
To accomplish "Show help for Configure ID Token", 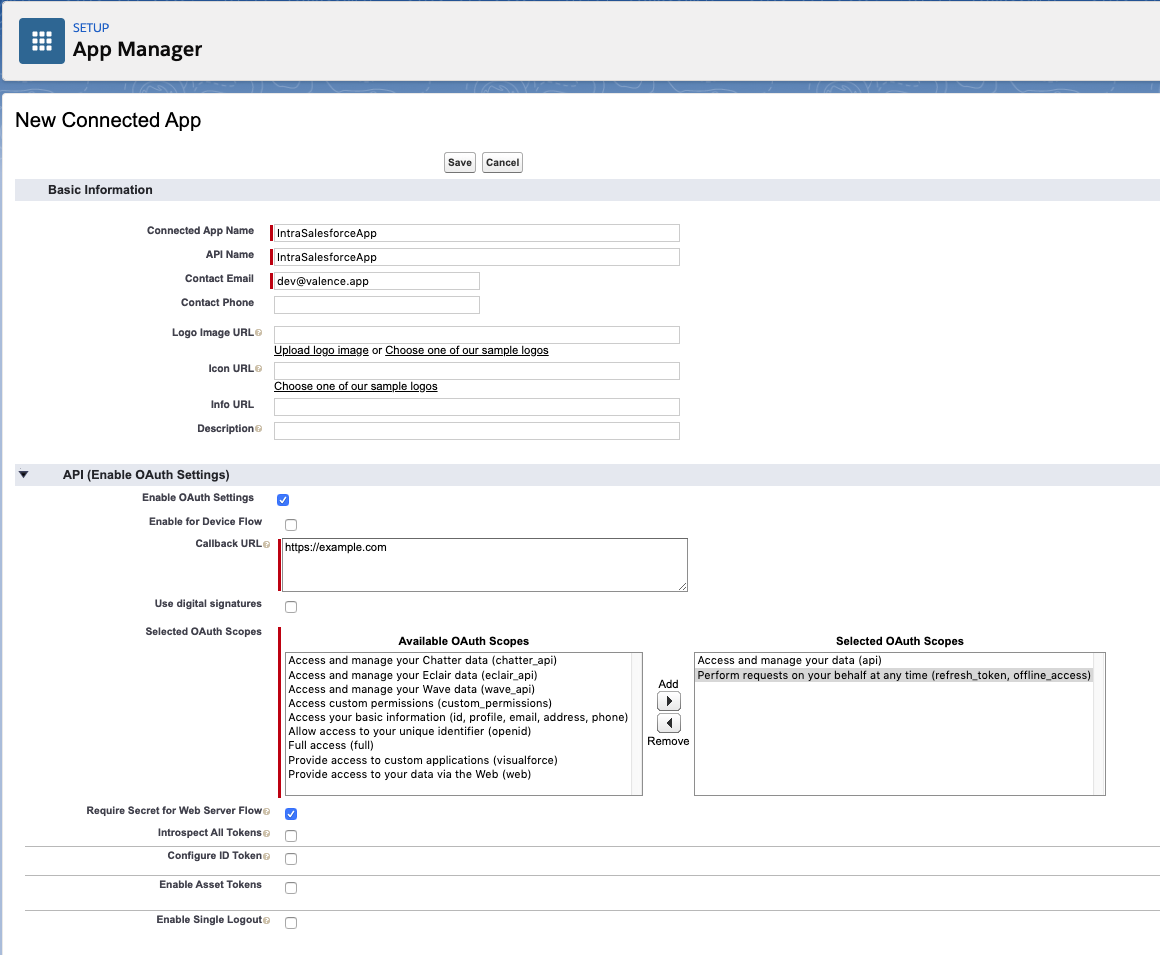I will click(x=266, y=857).
